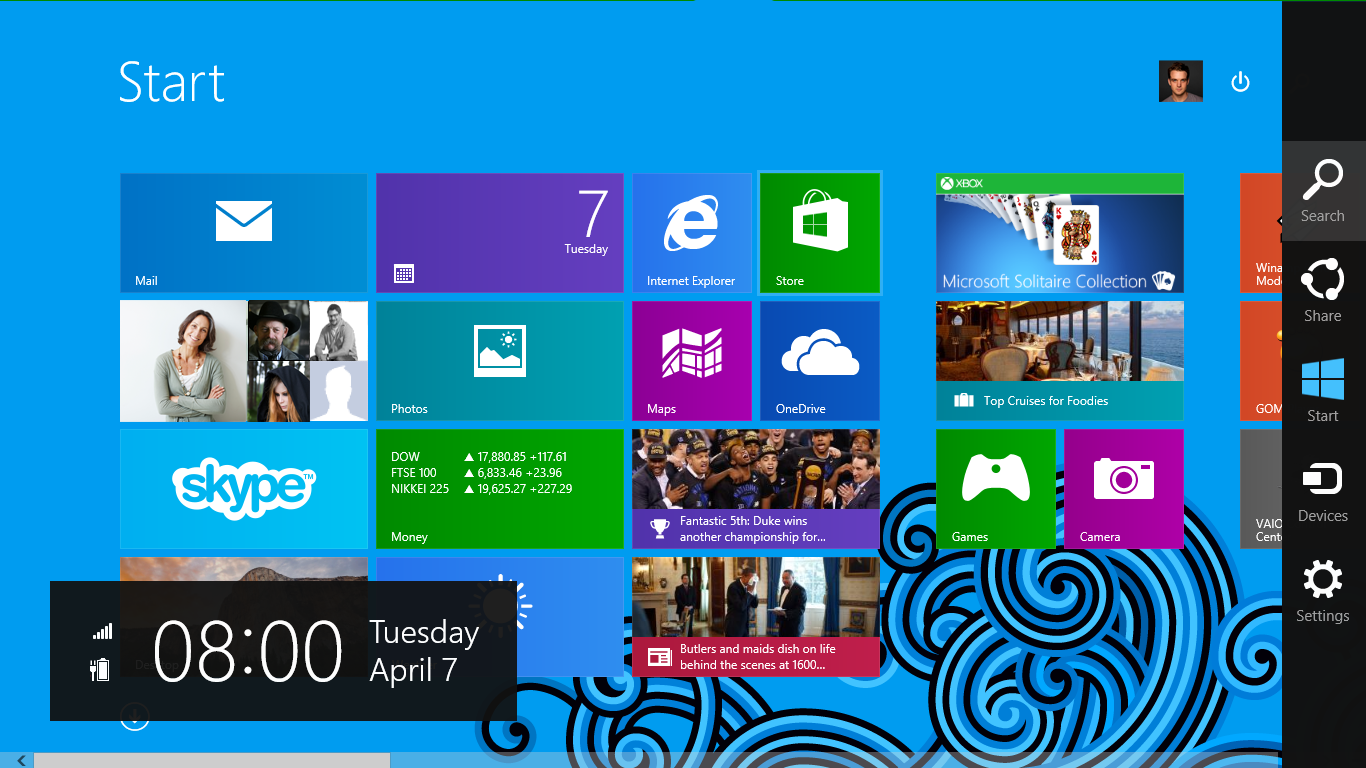Click the horizontal scrollbar thumb
The height and width of the screenshot is (768, 1366).
tap(212, 760)
